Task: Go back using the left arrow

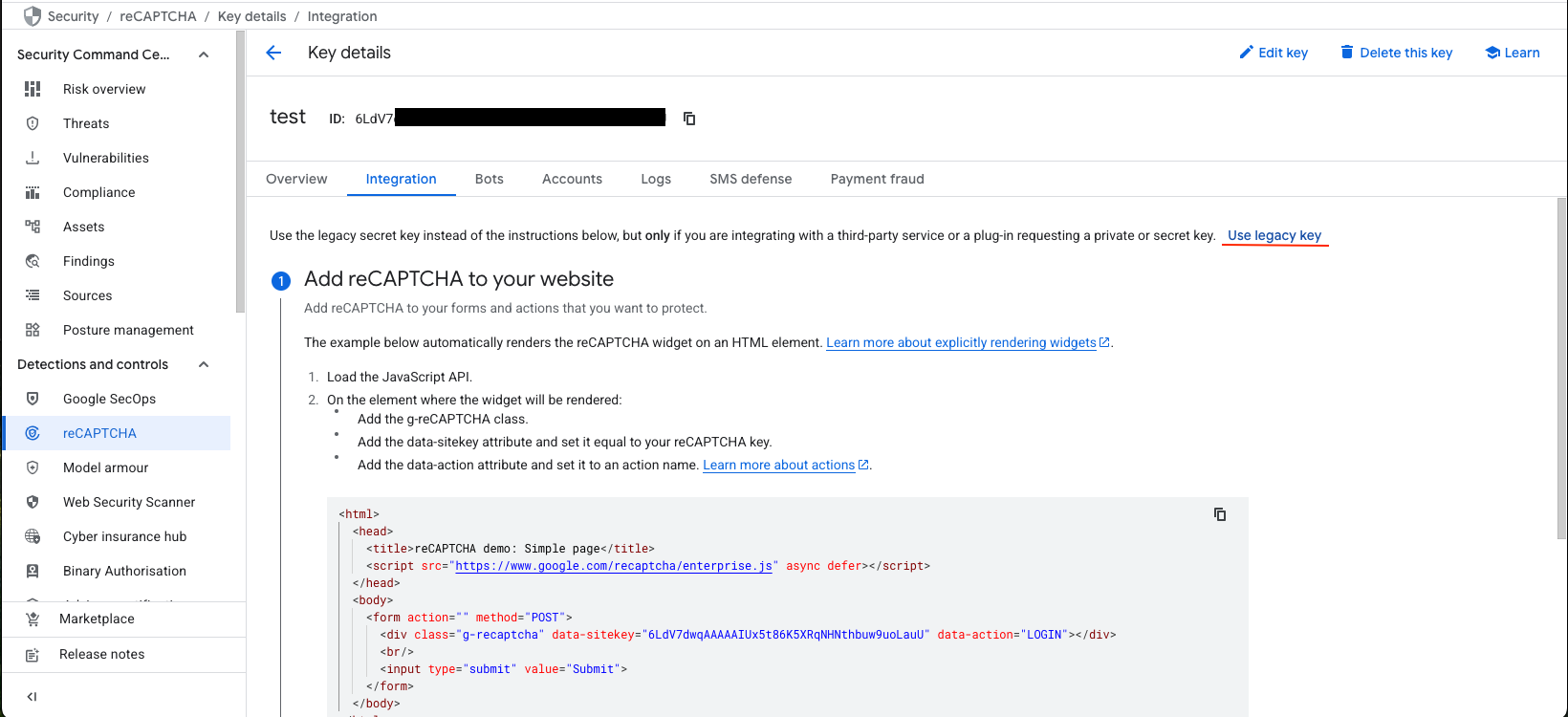Action: click(x=273, y=53)
